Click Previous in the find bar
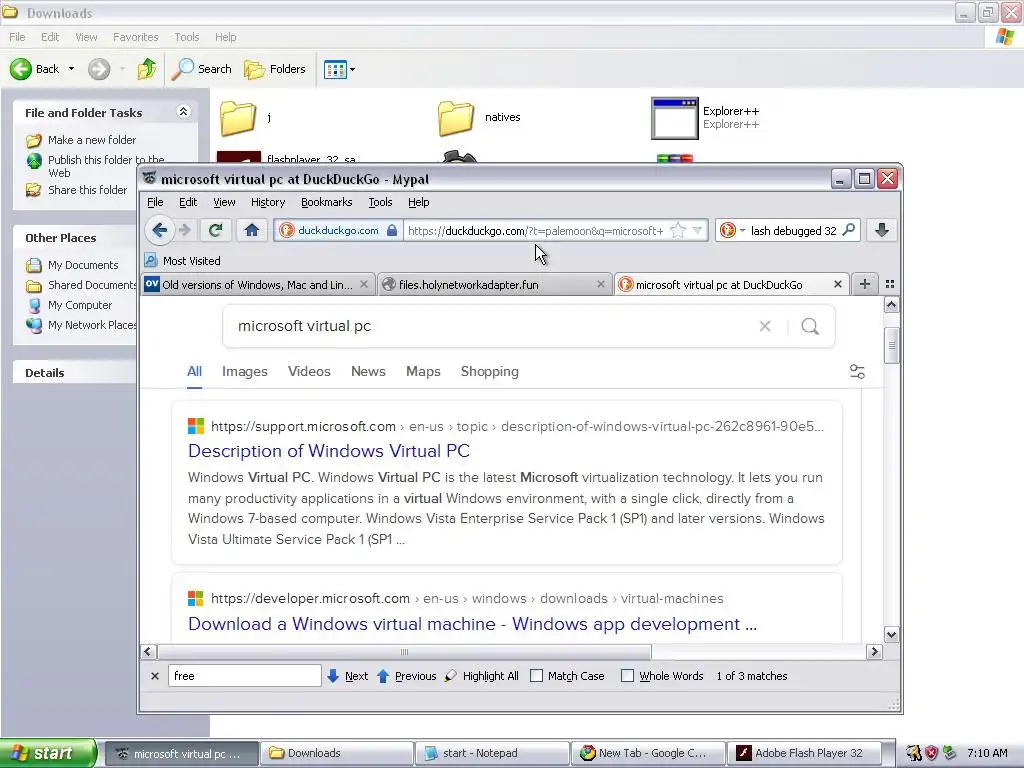The image size is (1024, 768). click(x=406, y=676)
